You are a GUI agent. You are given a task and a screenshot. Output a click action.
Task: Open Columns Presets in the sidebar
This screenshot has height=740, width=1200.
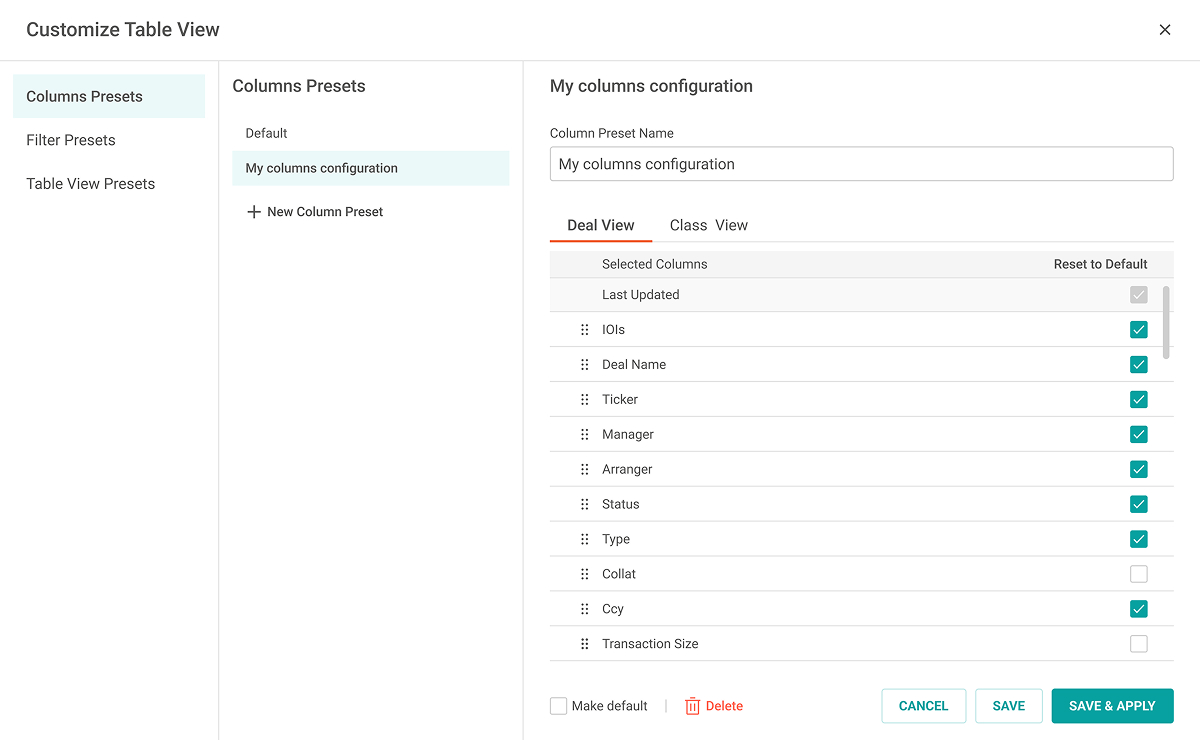[109, 96]
